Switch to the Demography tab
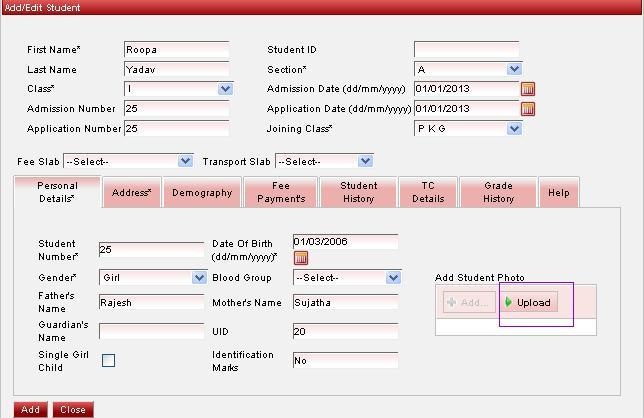 [x=202, y=193]
